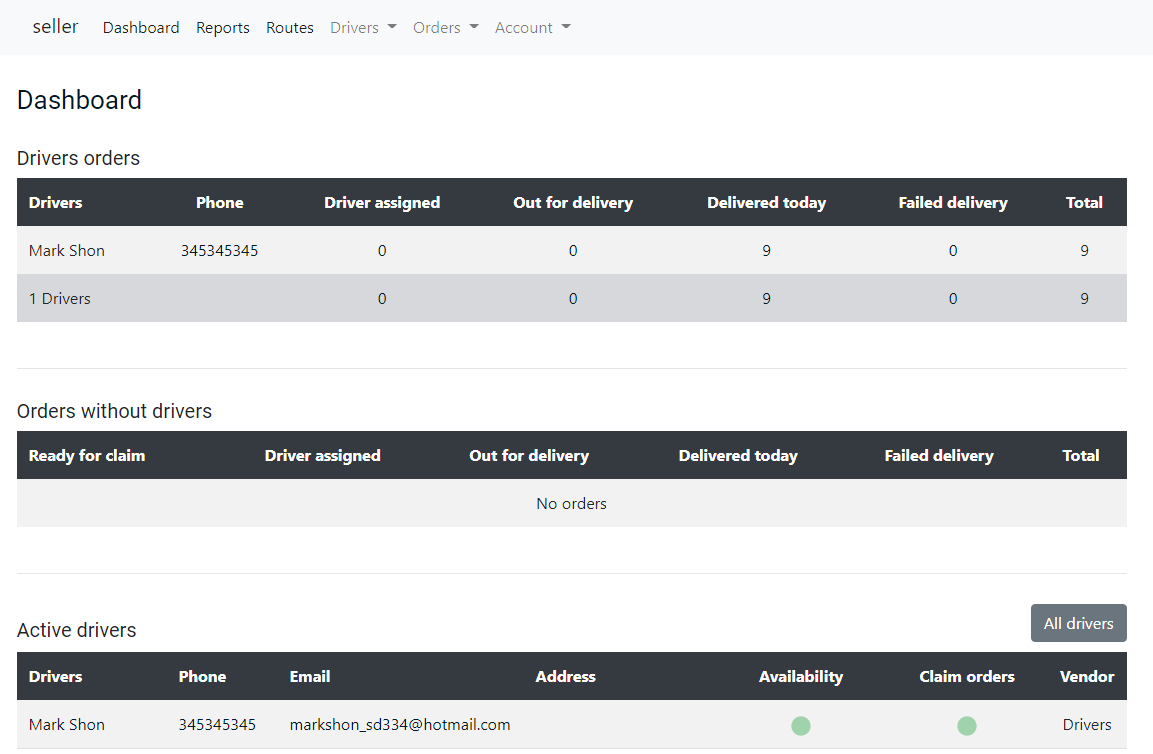Toggle Mark Shon's green Claim orders indicator
The image size is (1153, 754).
966,726
